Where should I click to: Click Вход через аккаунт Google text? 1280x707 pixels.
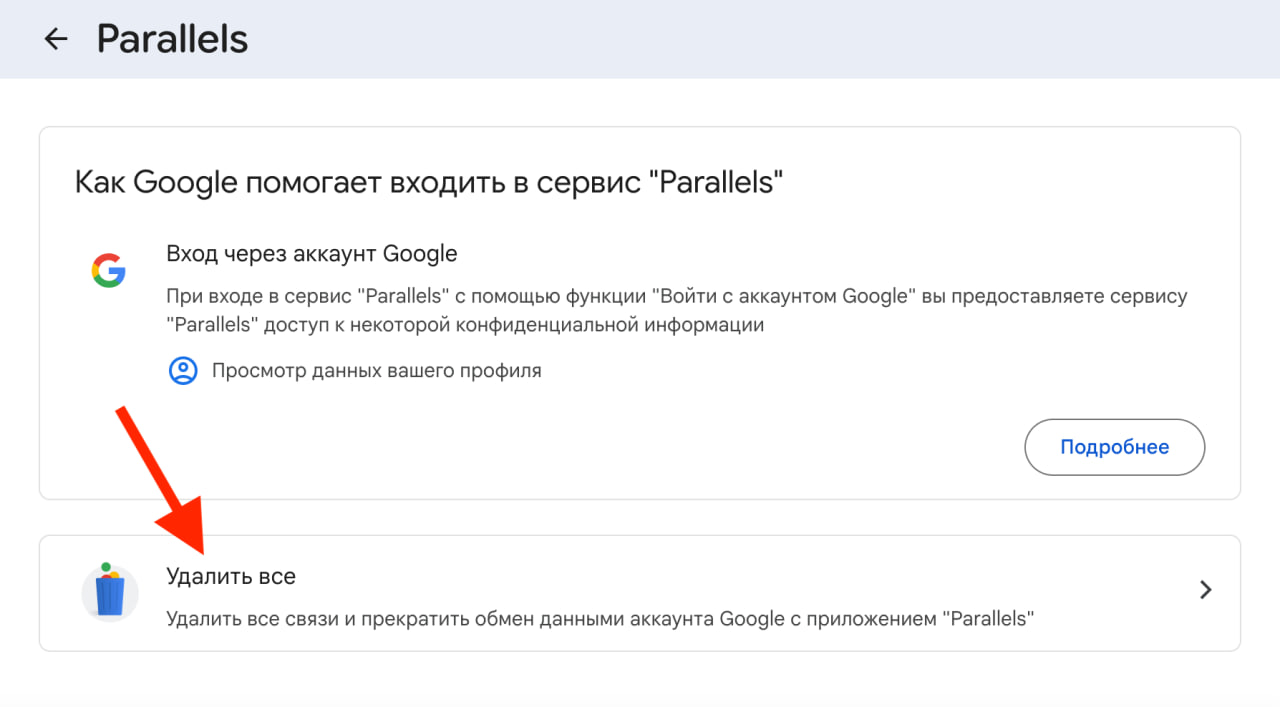312,254
